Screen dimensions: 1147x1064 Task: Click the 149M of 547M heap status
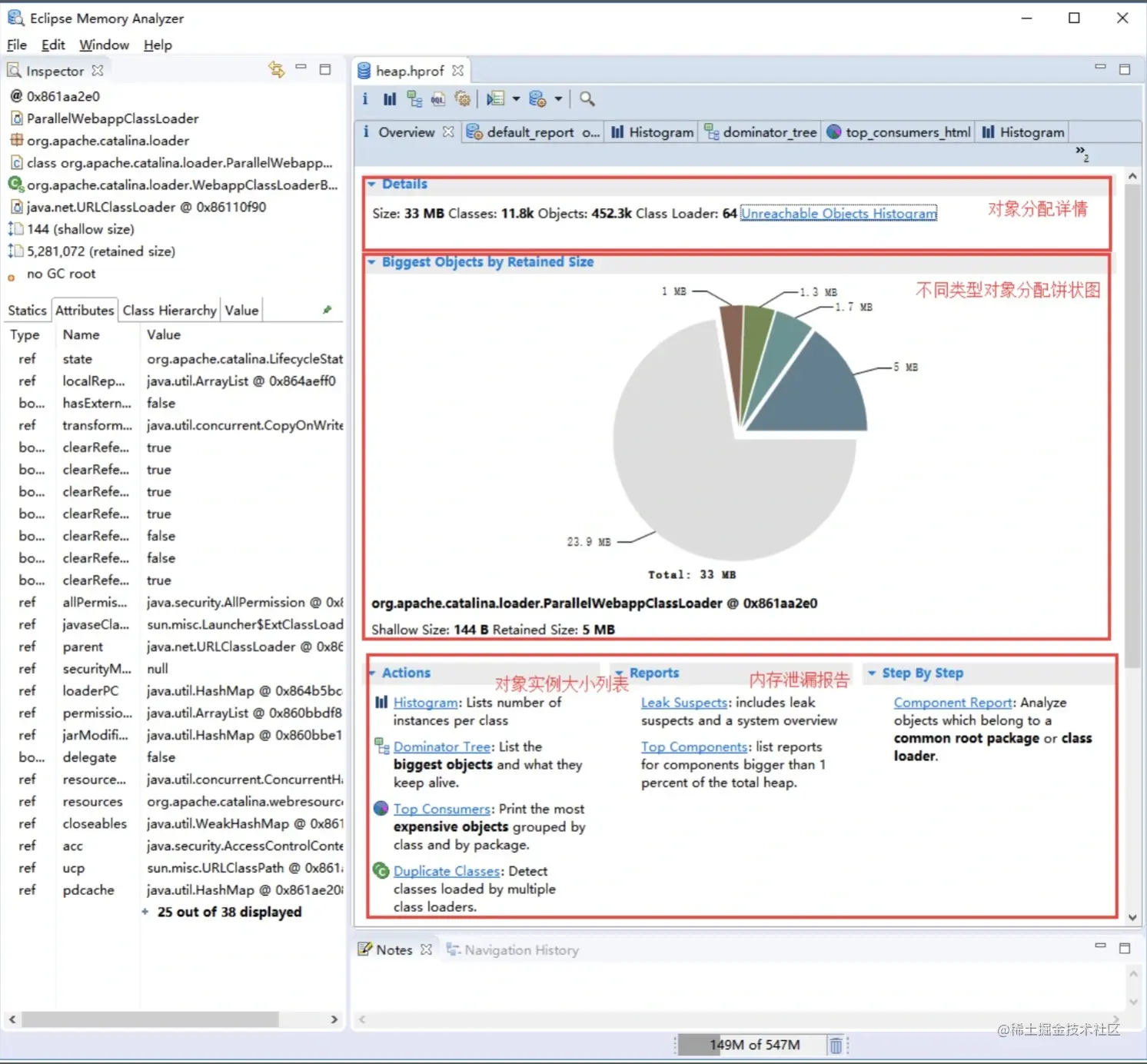(x=755, y=1045)
